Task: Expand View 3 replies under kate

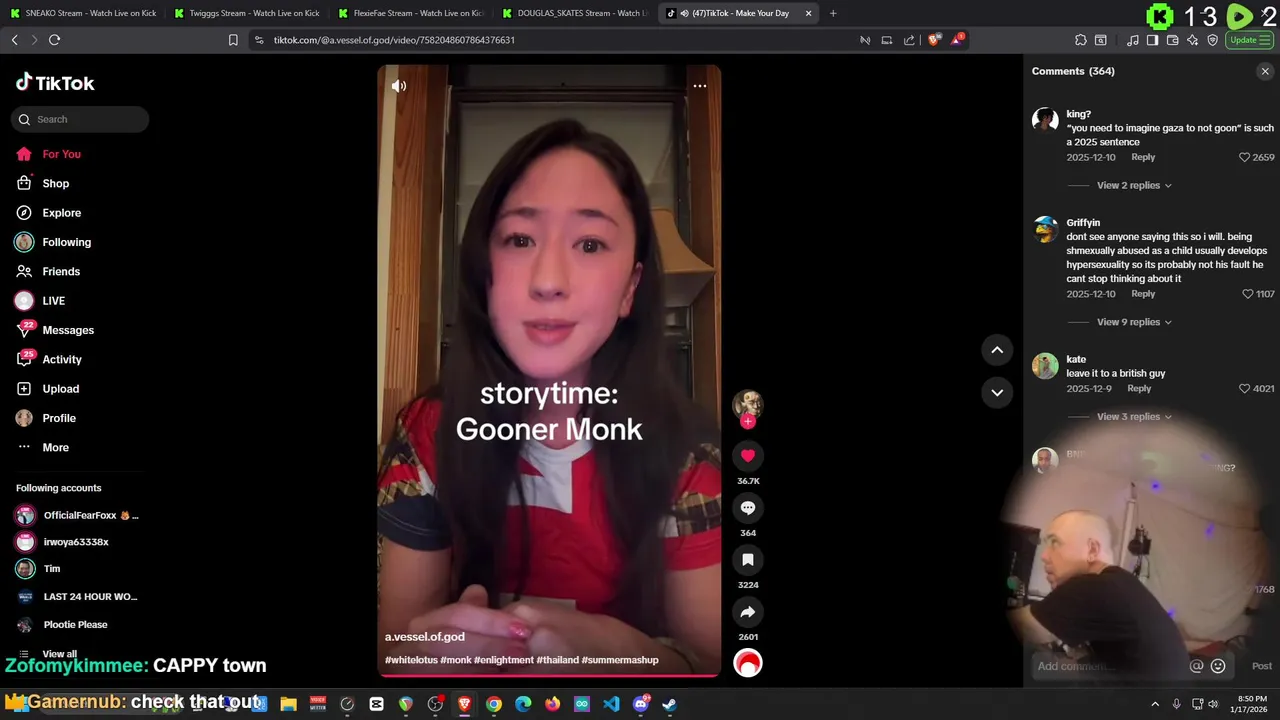Action: point(1134,416)
